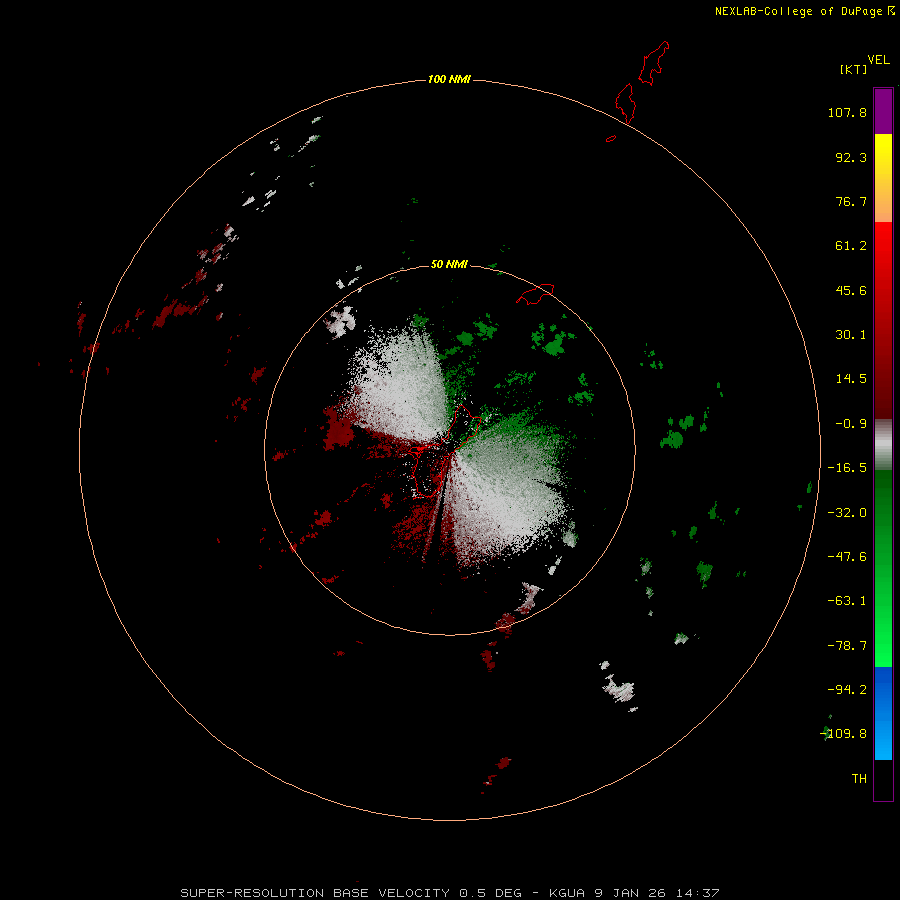Click the red segment of color scale
This screenshot has height=900, width=900.
point(883,320)
